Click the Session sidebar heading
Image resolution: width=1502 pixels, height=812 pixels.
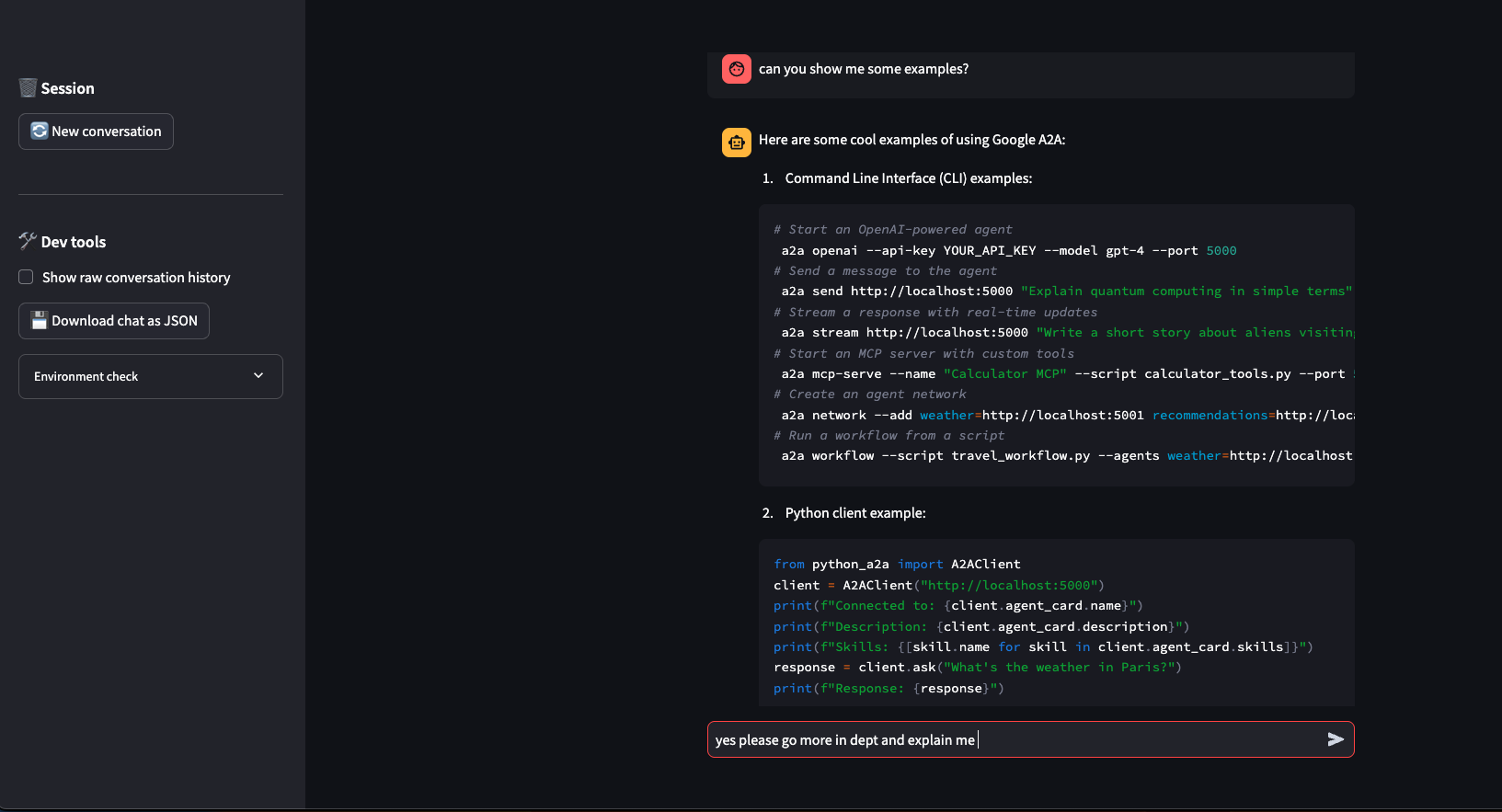coord(67,88)
